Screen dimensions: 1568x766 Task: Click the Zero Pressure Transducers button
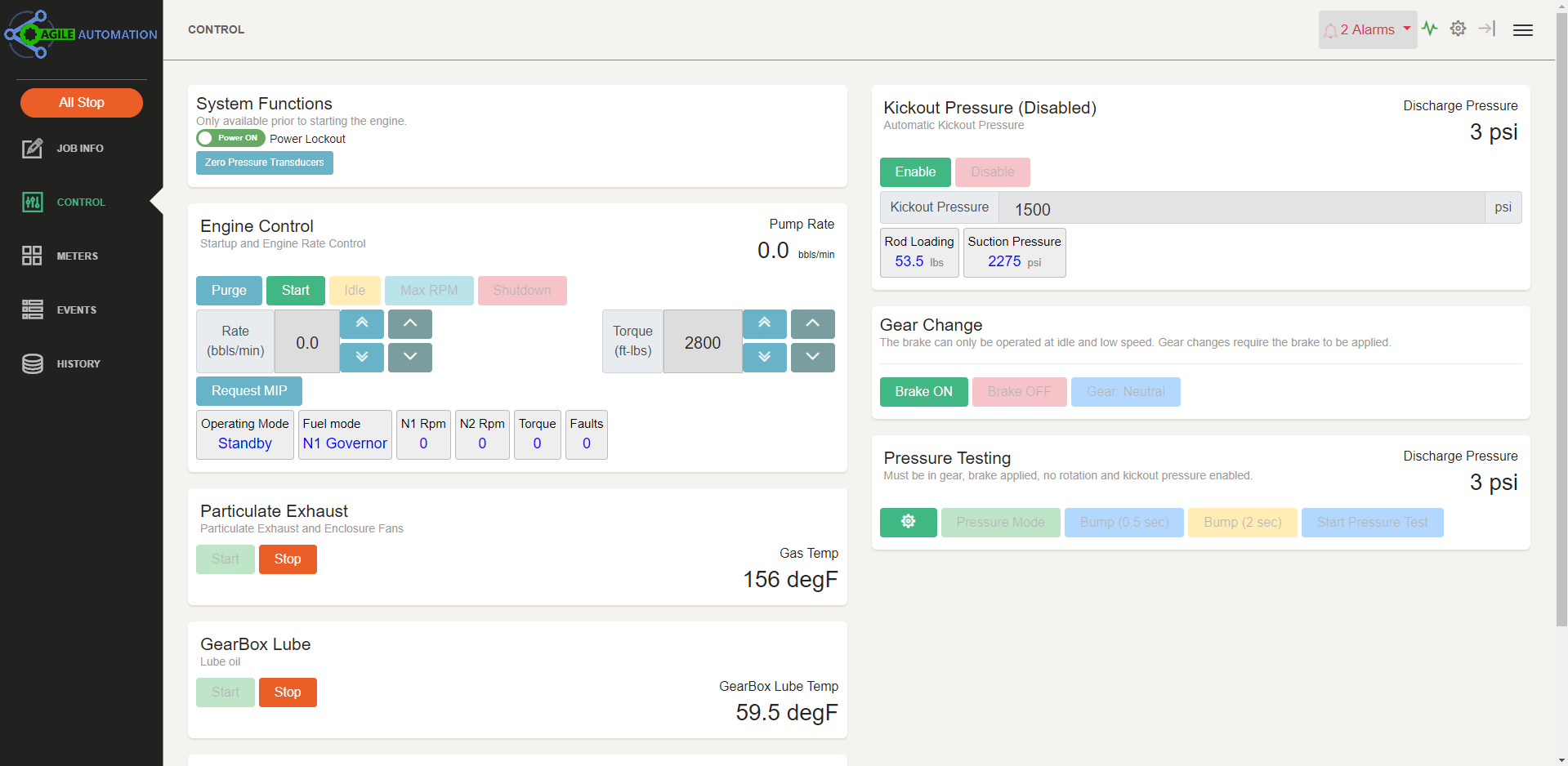tap(264, 163)
